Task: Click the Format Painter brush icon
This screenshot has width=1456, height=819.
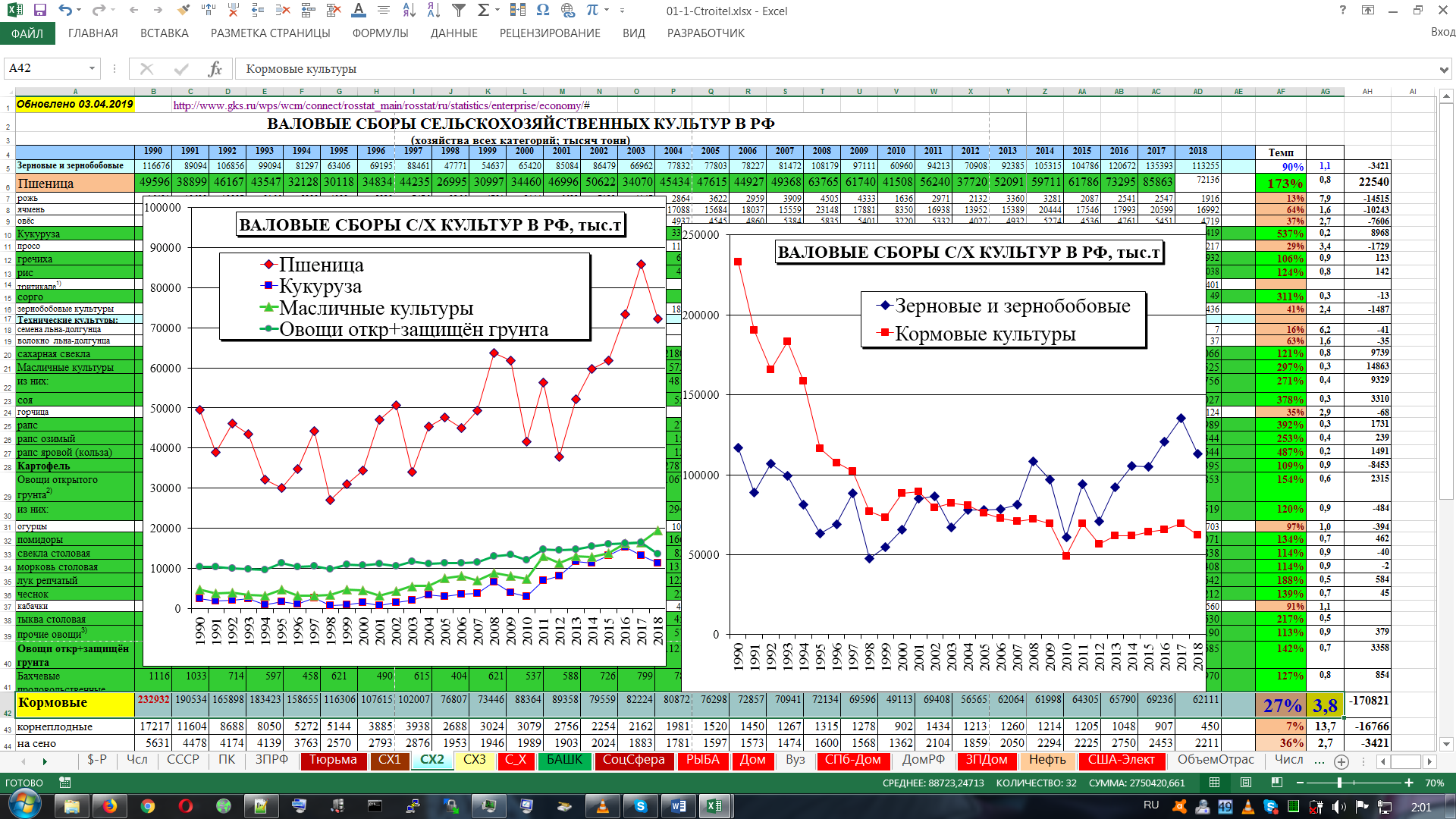Action: coord(184,11)
